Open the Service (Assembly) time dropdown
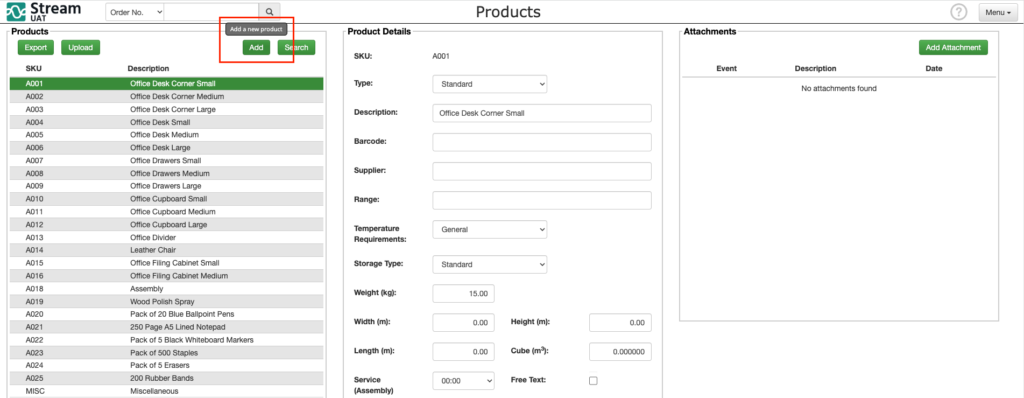1024x398 pixels. pos(464,380)
